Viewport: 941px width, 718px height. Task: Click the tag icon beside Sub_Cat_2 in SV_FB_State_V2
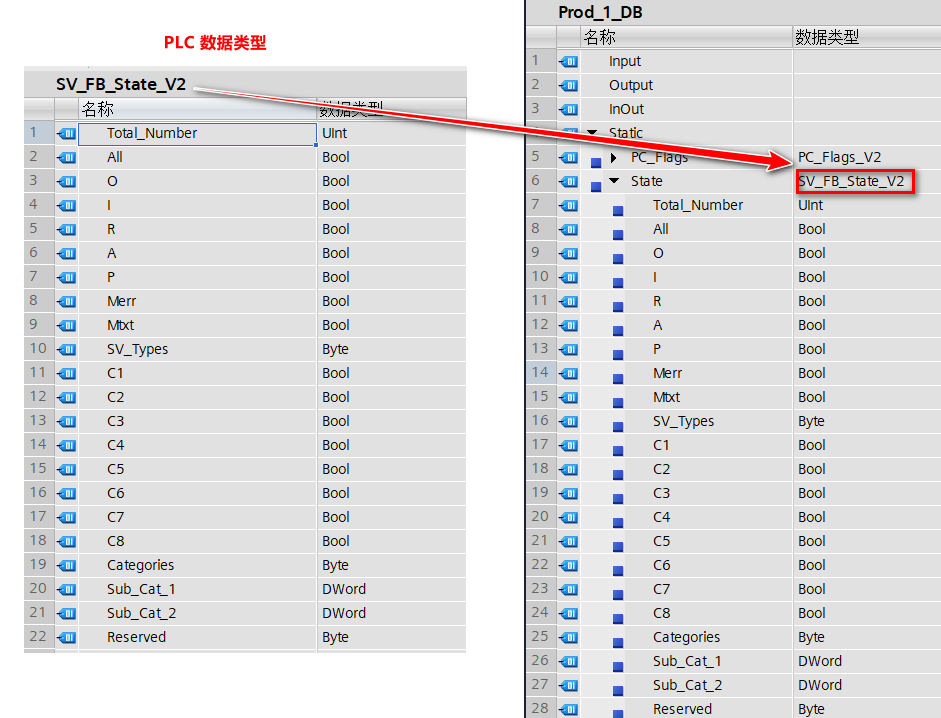[66, 613]
